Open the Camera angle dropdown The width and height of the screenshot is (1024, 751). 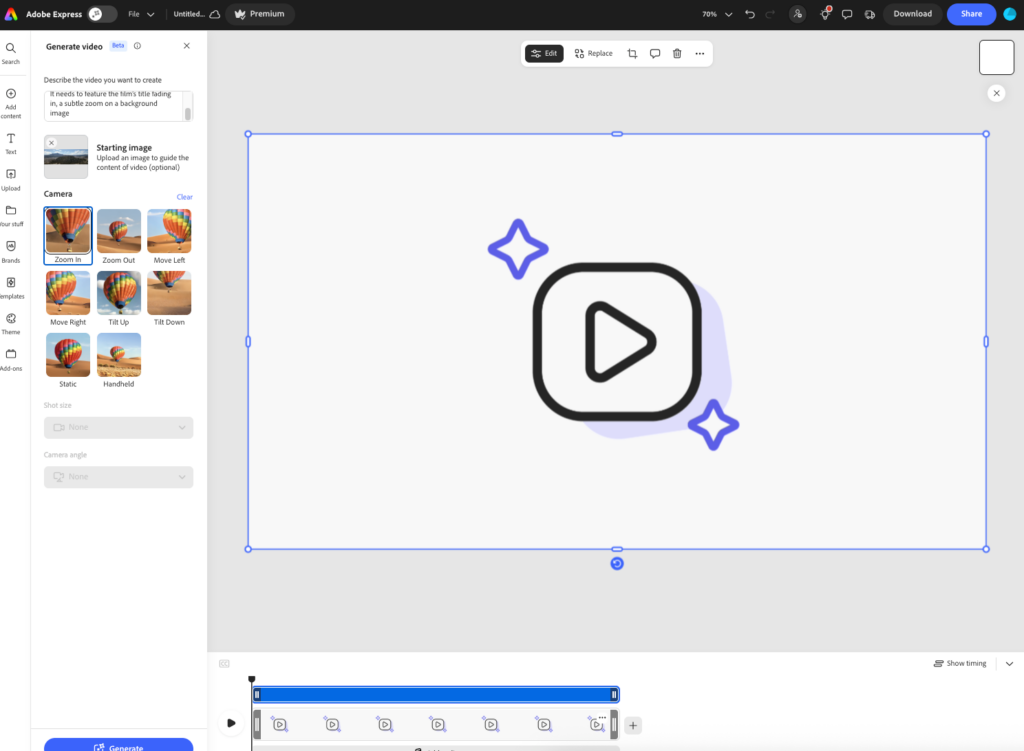(118, 477)
